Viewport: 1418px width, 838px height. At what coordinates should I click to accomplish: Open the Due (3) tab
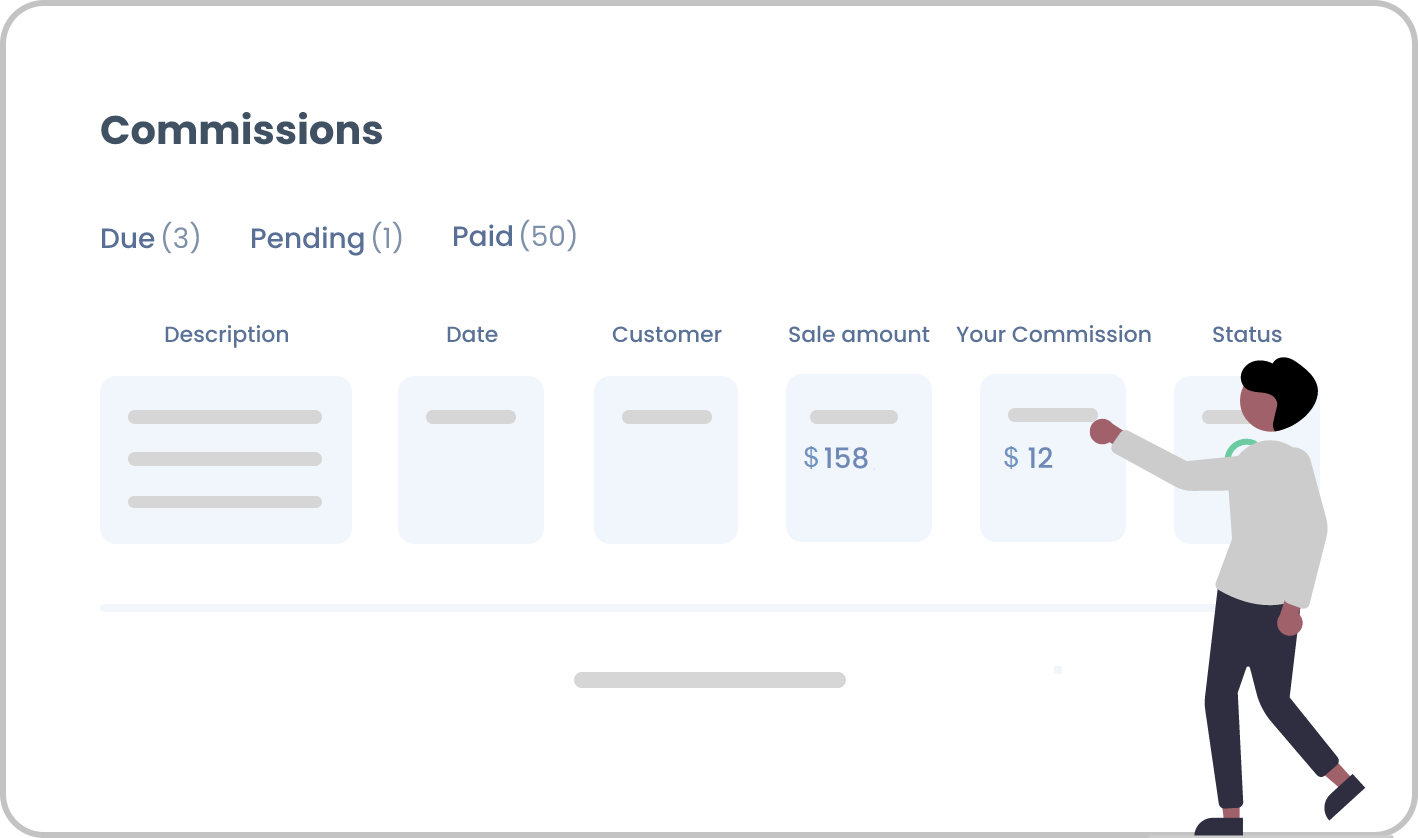(150, 238)
